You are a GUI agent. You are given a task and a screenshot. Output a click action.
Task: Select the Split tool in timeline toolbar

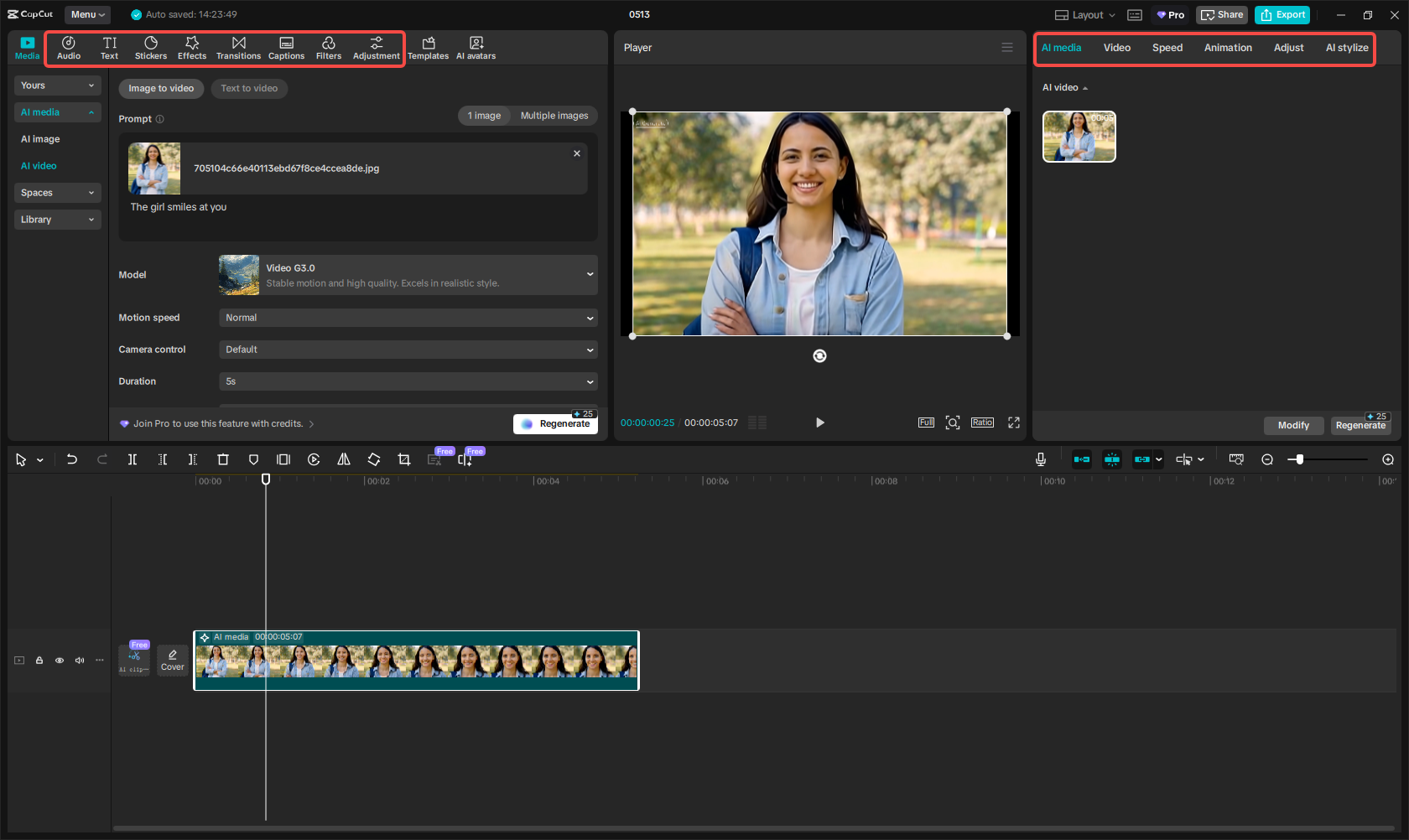tap(133, 459)
